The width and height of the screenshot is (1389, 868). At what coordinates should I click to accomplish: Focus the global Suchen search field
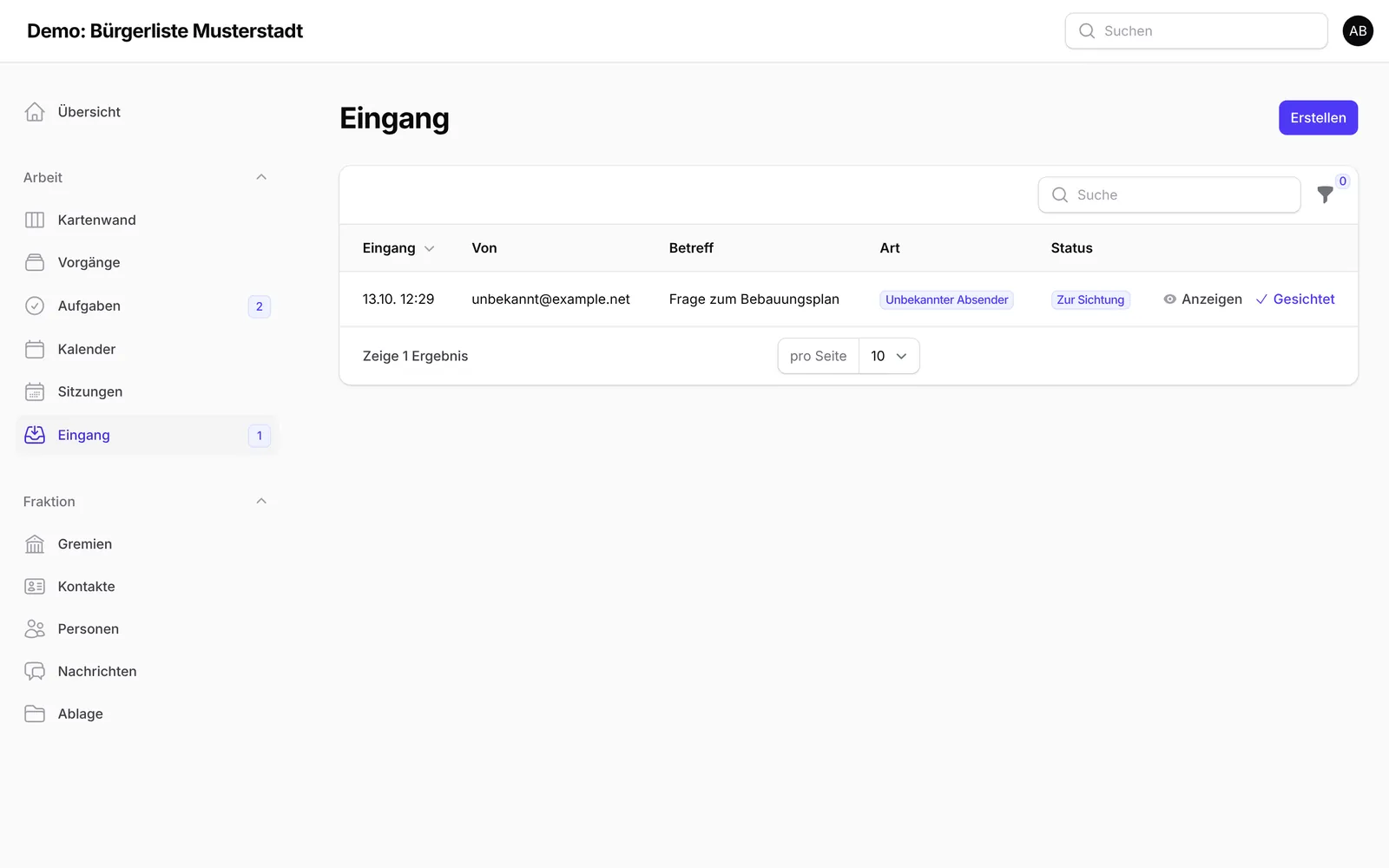(x=1196, y=30)
